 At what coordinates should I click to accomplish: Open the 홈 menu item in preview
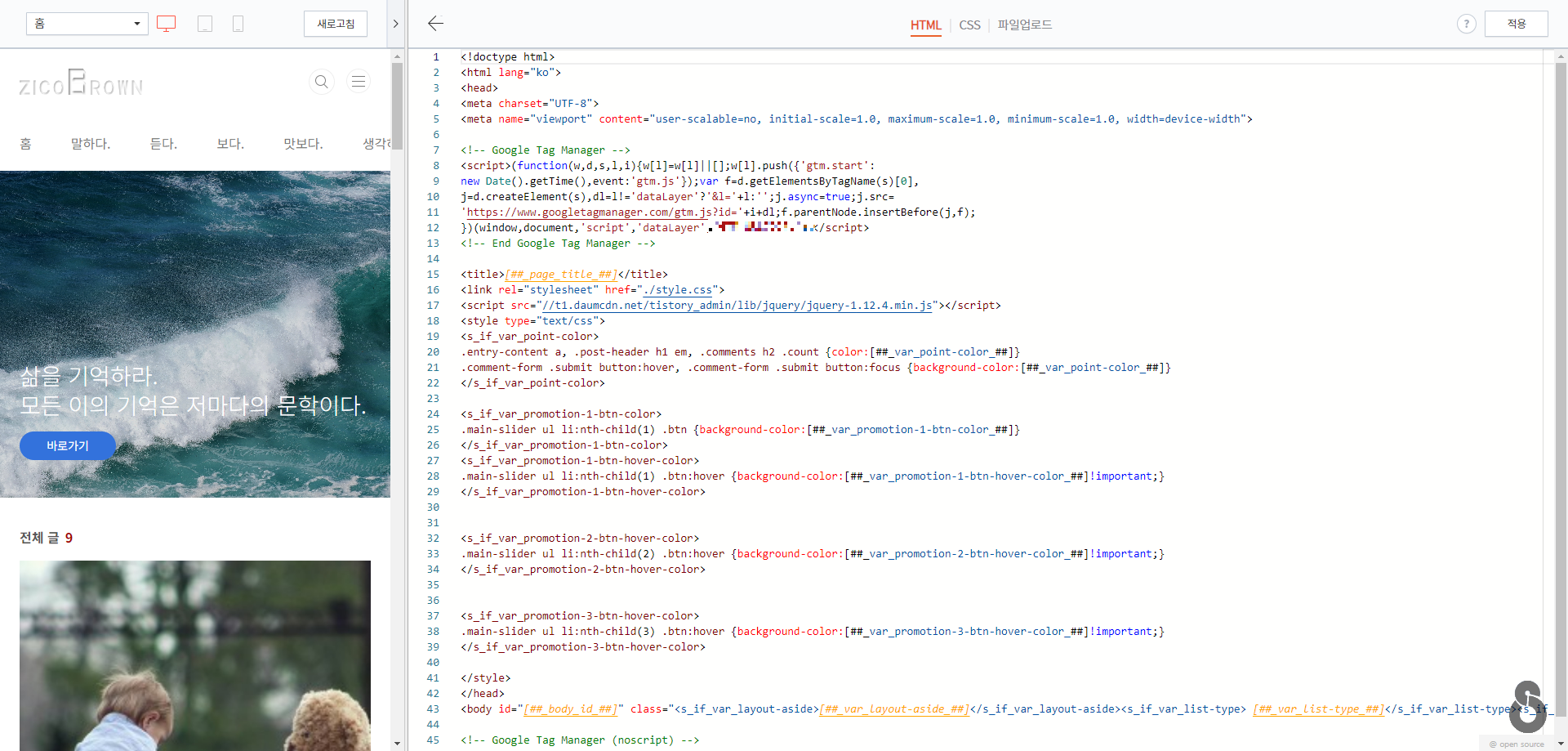[25, 144]
